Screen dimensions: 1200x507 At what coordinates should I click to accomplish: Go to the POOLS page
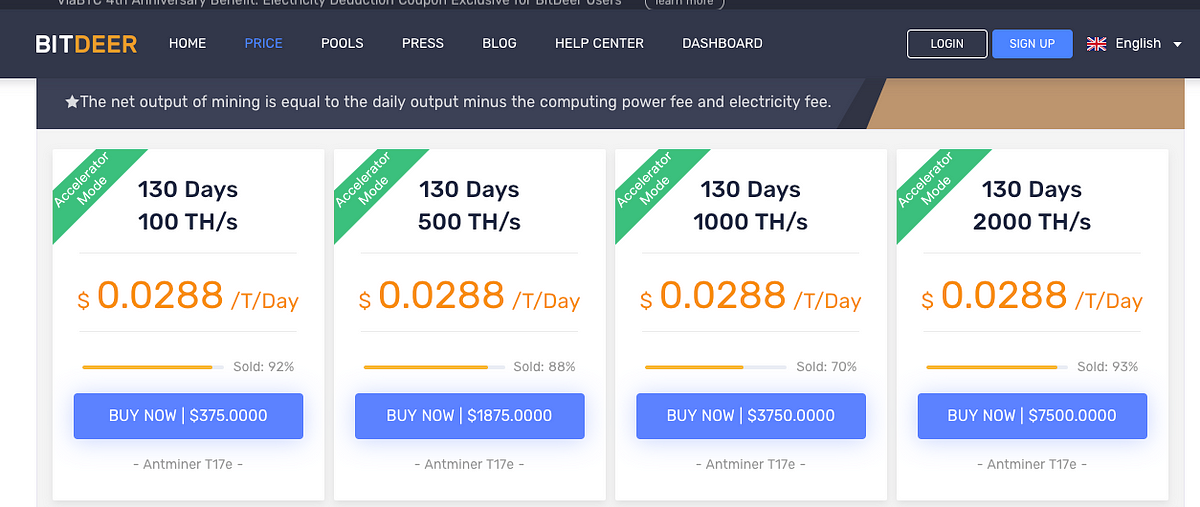[x=342, y=44]
